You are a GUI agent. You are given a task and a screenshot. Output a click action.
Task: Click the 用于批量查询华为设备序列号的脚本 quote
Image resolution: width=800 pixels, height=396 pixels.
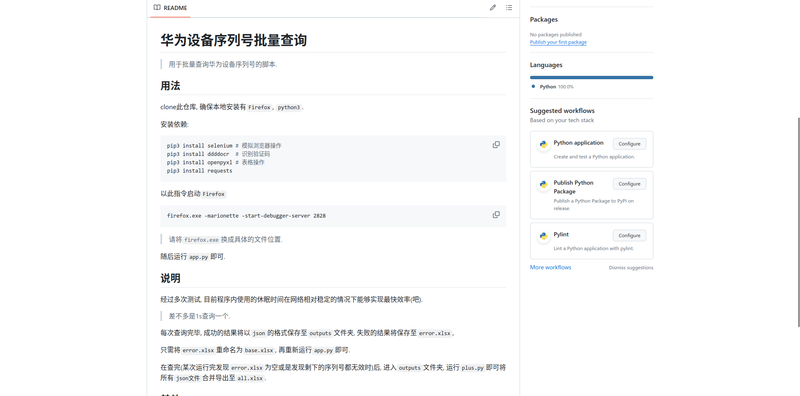tap(223, 64)
